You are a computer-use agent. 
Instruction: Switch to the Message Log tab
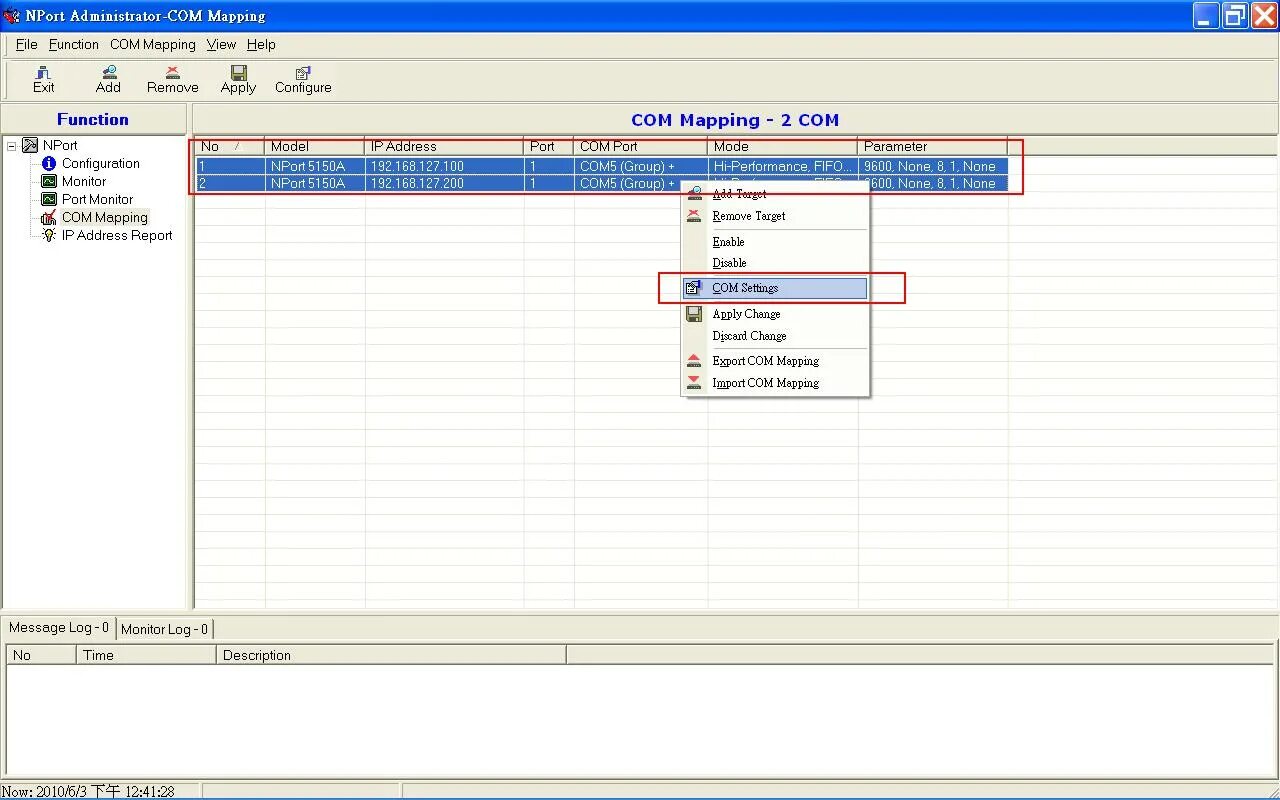(59, 628)
